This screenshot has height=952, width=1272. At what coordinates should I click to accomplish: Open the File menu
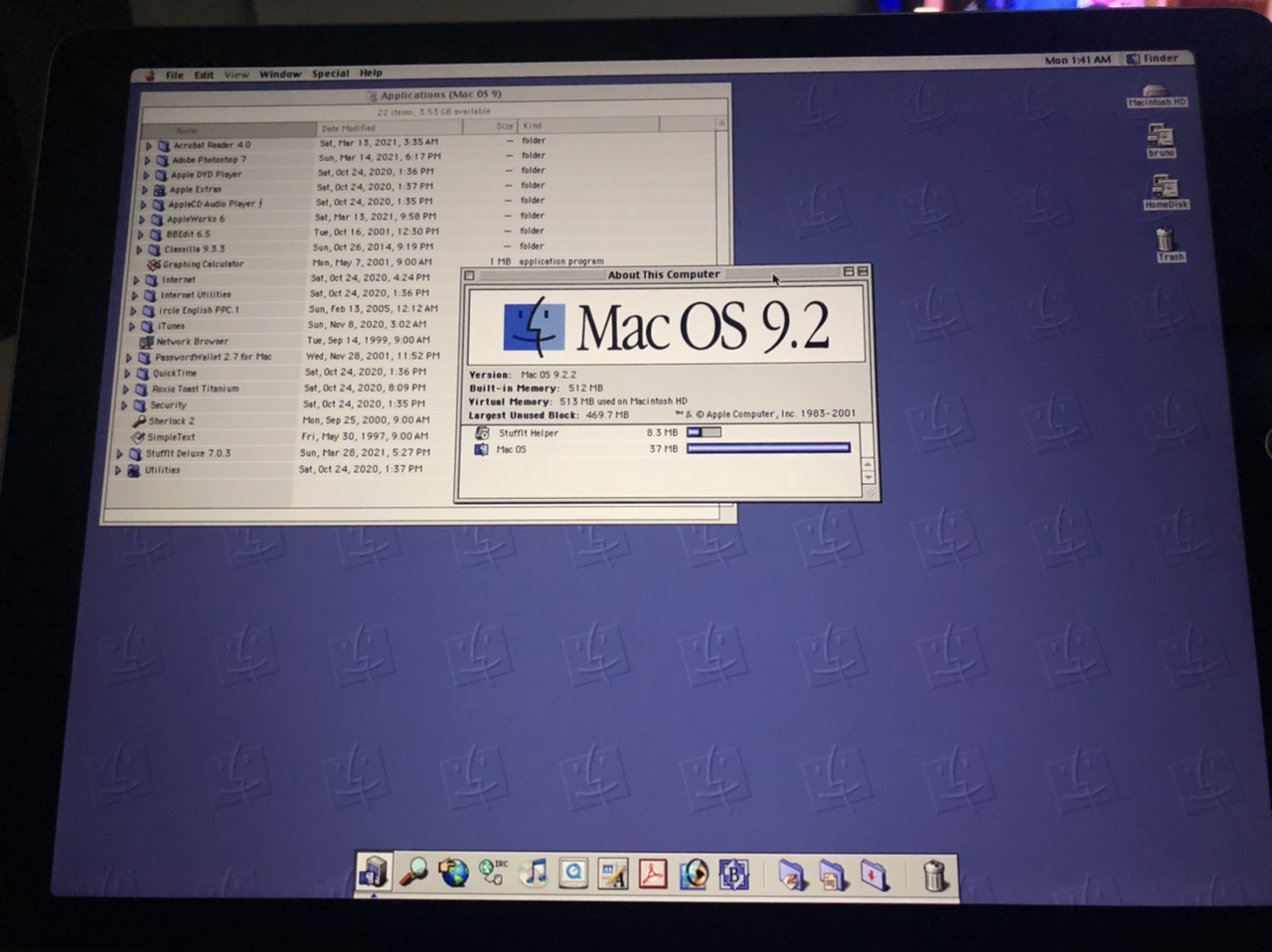click(x=174, y=75)
